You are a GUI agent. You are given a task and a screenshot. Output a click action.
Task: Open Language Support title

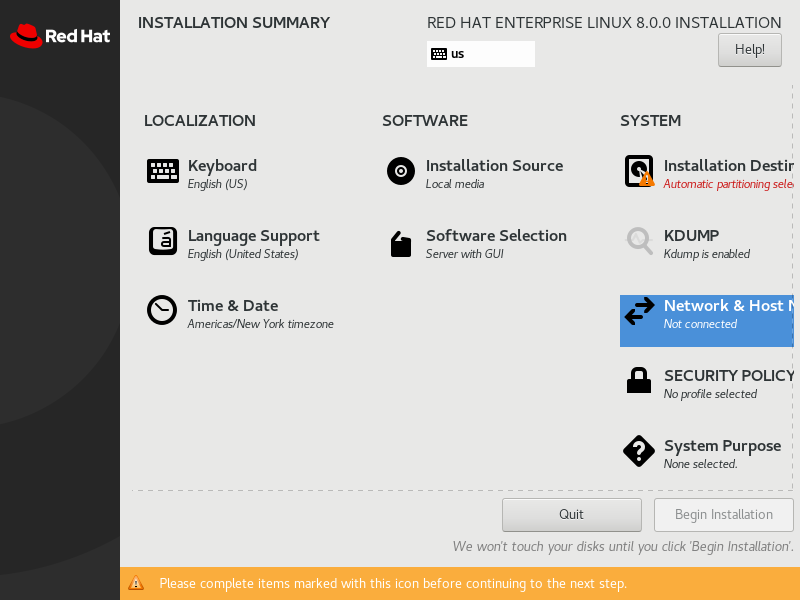pyautogui.click(x=253, y=236)
